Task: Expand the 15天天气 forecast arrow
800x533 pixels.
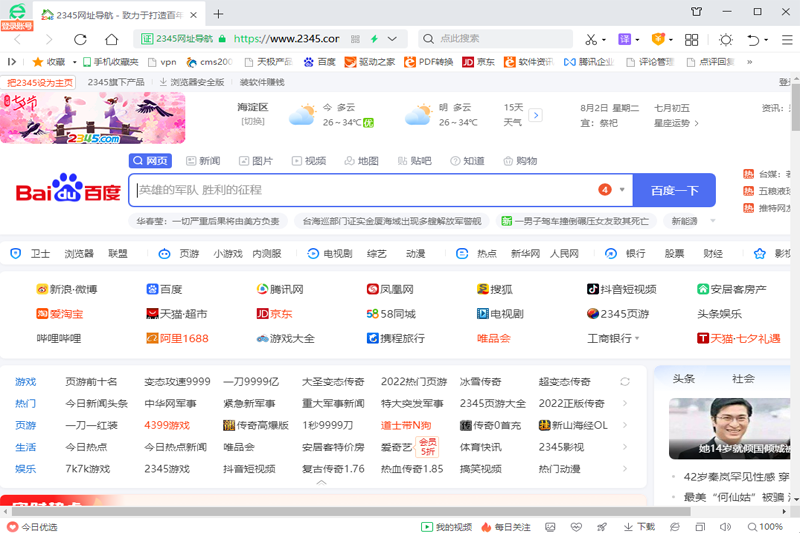Action: click(536, 115)
